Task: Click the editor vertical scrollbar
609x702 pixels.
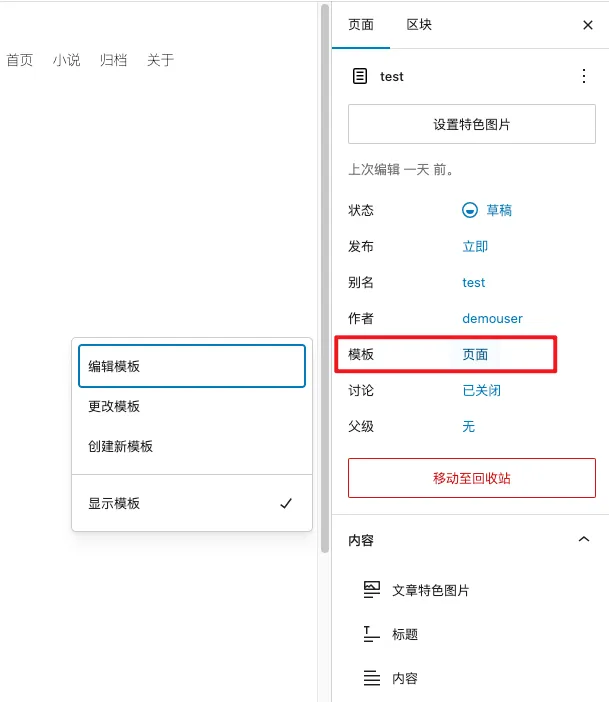Action: [324, 280]
